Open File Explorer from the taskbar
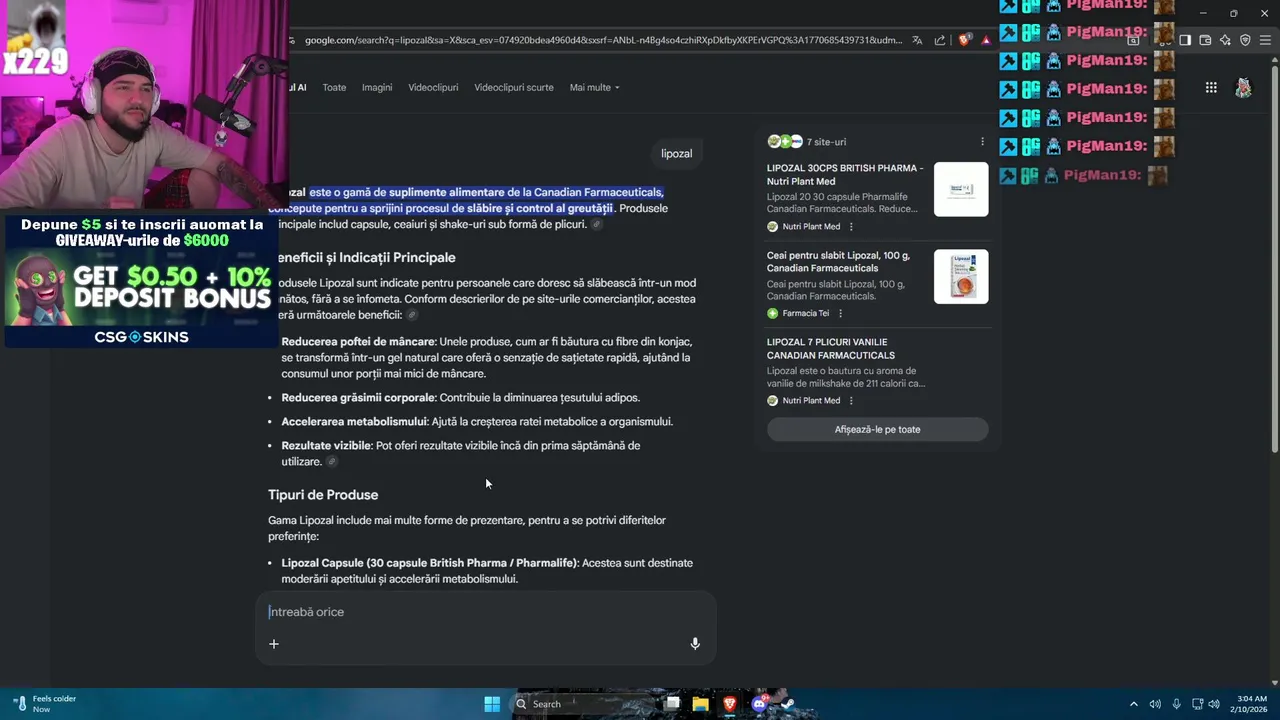The image size is (1280, 720). 701,704
